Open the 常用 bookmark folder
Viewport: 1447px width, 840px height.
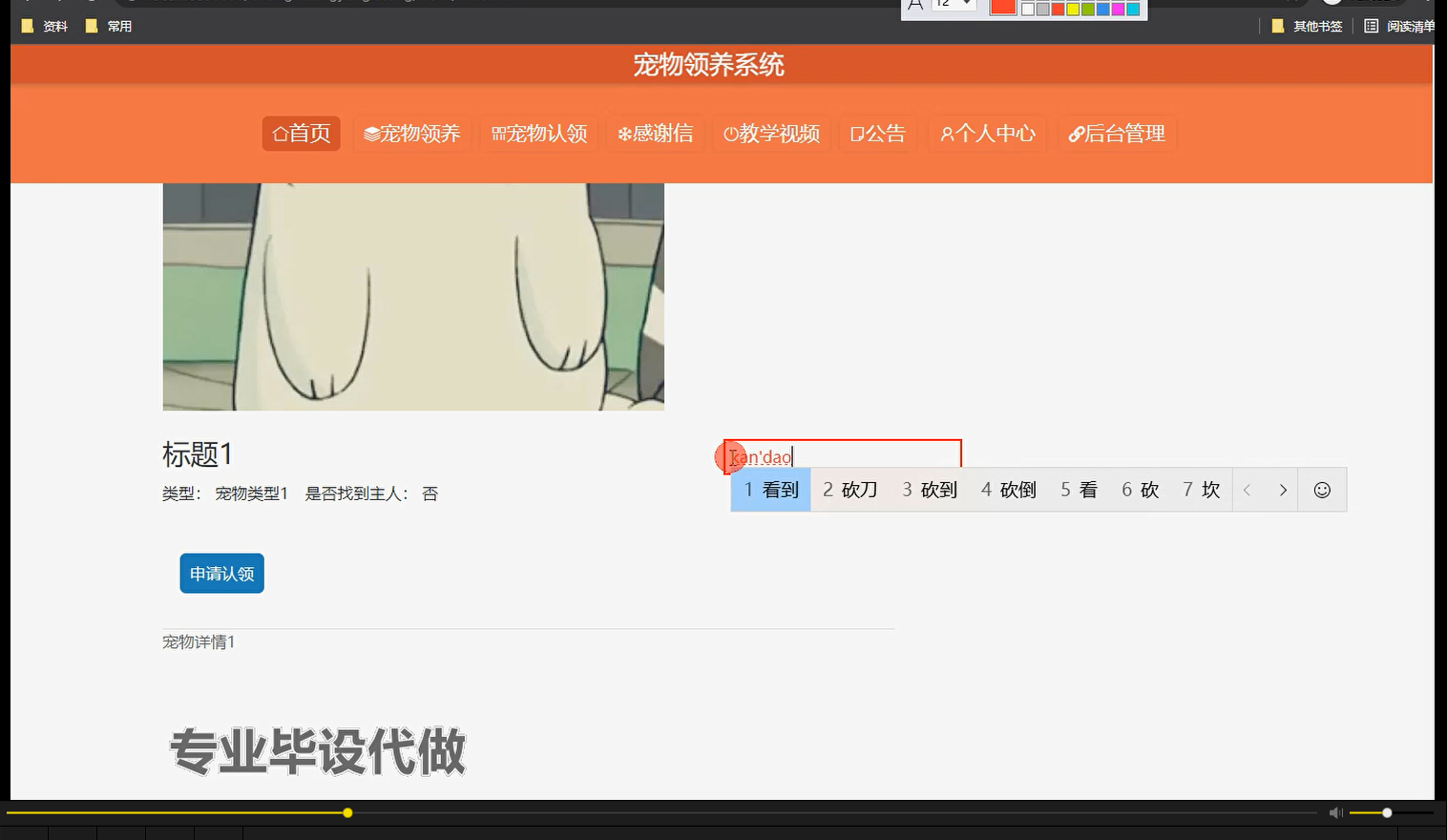[x=109, y=26]
